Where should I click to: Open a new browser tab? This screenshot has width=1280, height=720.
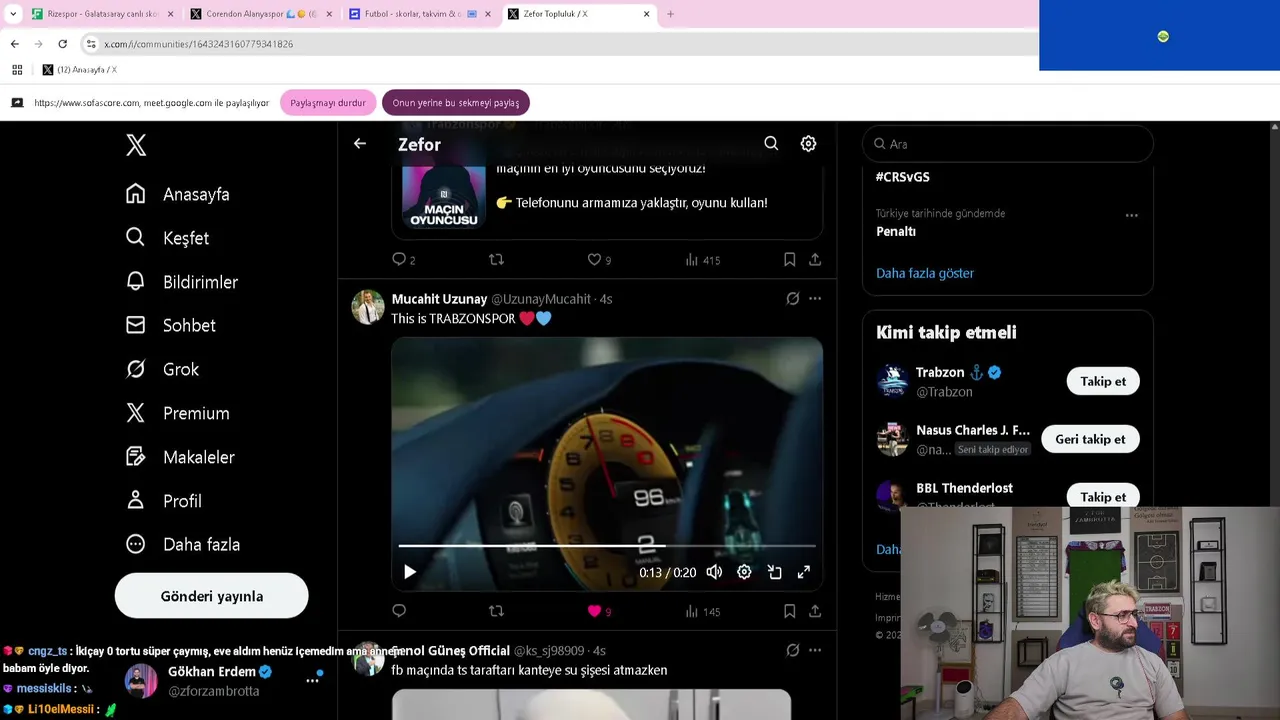coord(670,14)
